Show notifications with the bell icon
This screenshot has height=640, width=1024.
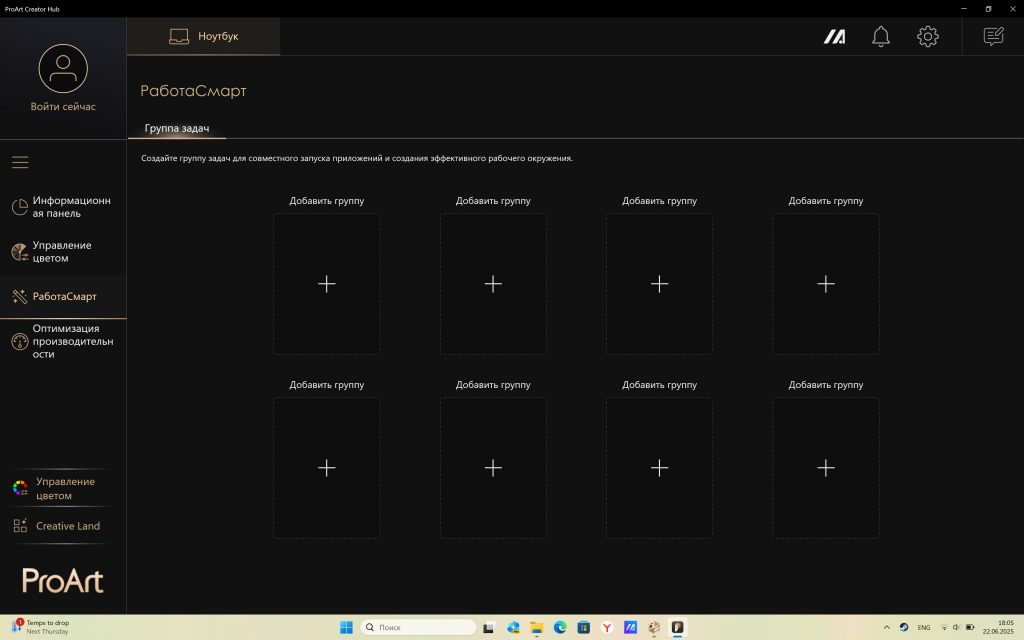(880, 37)
